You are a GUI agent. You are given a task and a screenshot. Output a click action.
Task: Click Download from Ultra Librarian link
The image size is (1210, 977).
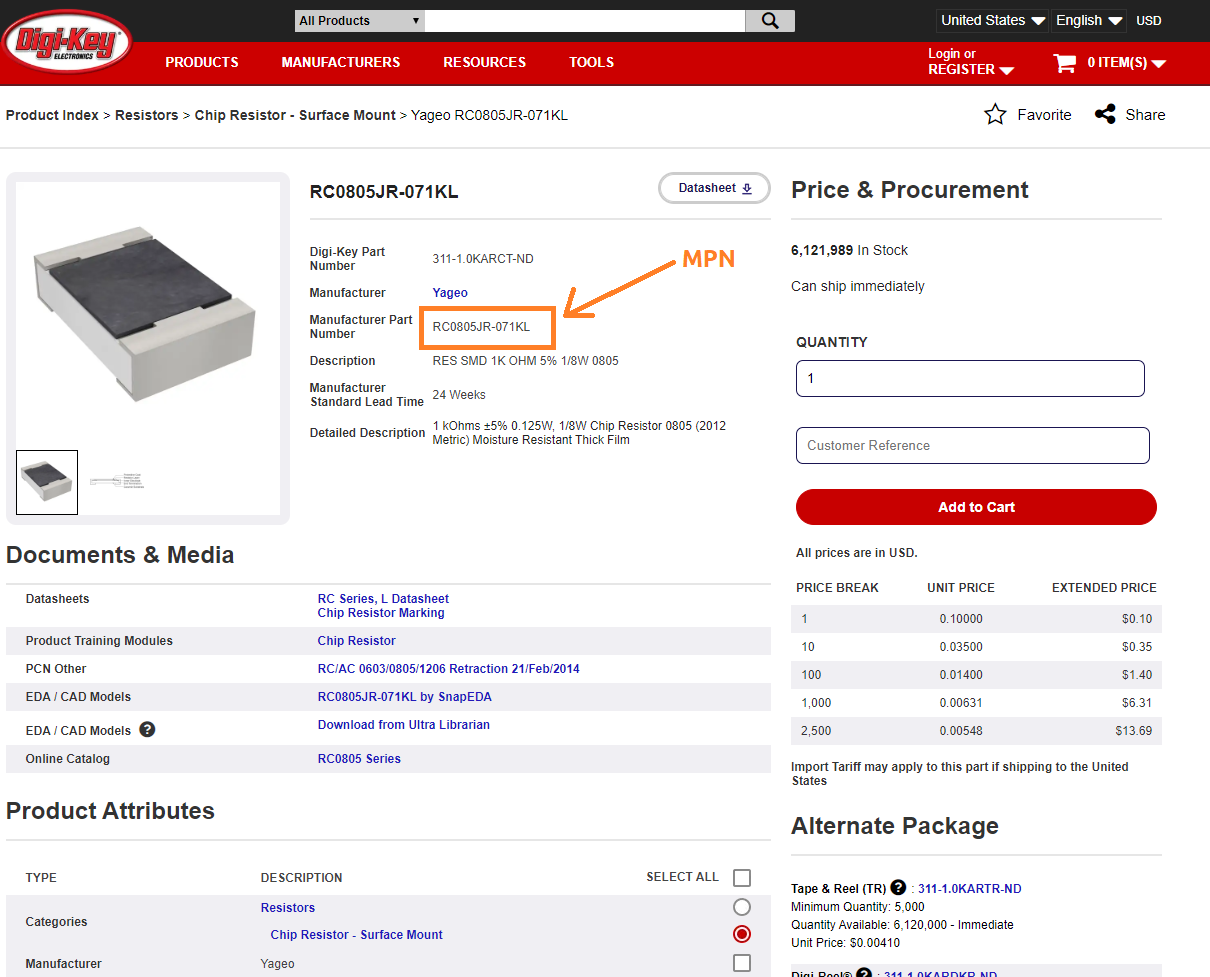tap(404, 725)
